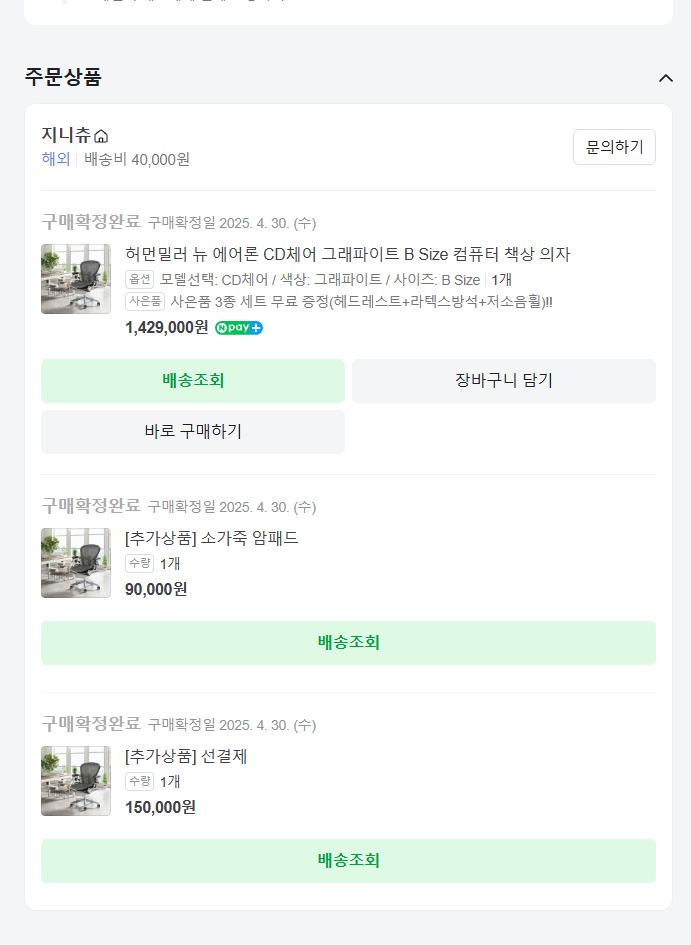Viewport: 691px width, 945px height.
Task: Track delivery for the 선결제 item
Action: coord(348,861)
